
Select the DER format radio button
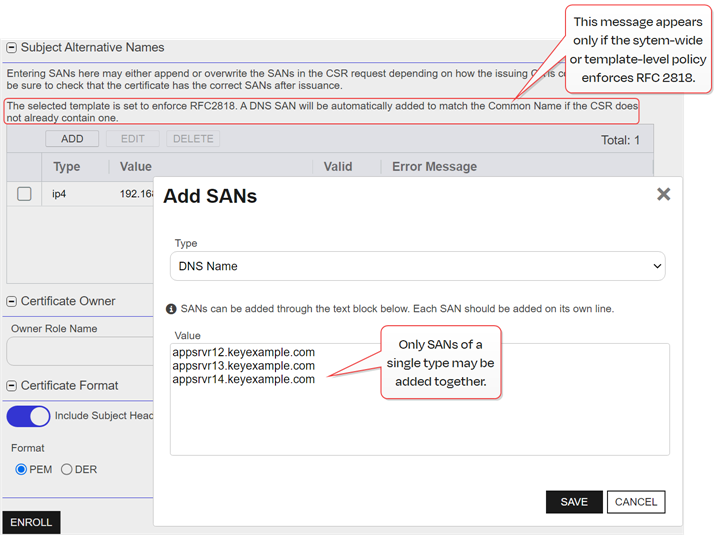pyautogui.click(x=67, y=469)
